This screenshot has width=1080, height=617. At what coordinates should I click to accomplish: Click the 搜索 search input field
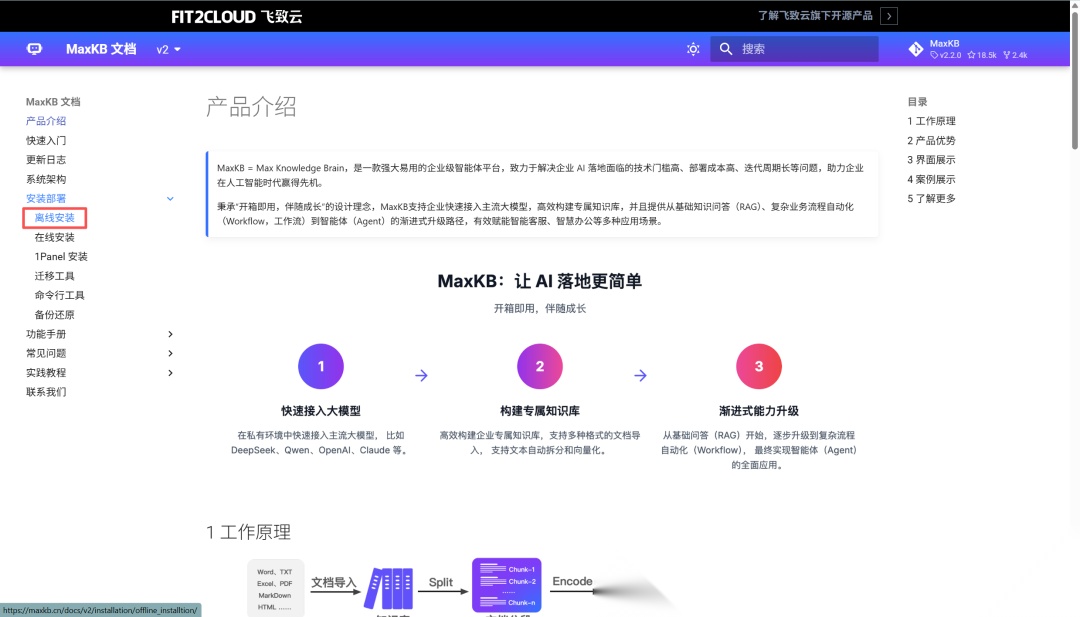(794, 49)
